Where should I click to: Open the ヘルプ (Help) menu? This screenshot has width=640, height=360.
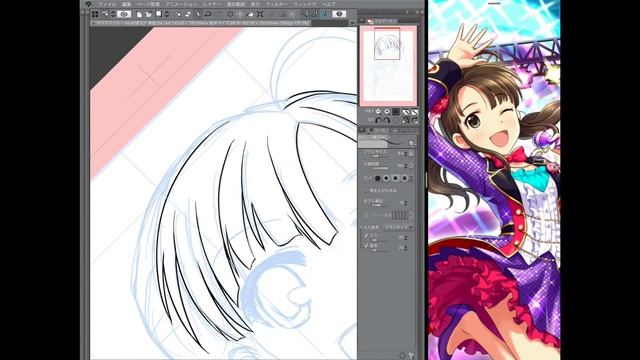329,4
